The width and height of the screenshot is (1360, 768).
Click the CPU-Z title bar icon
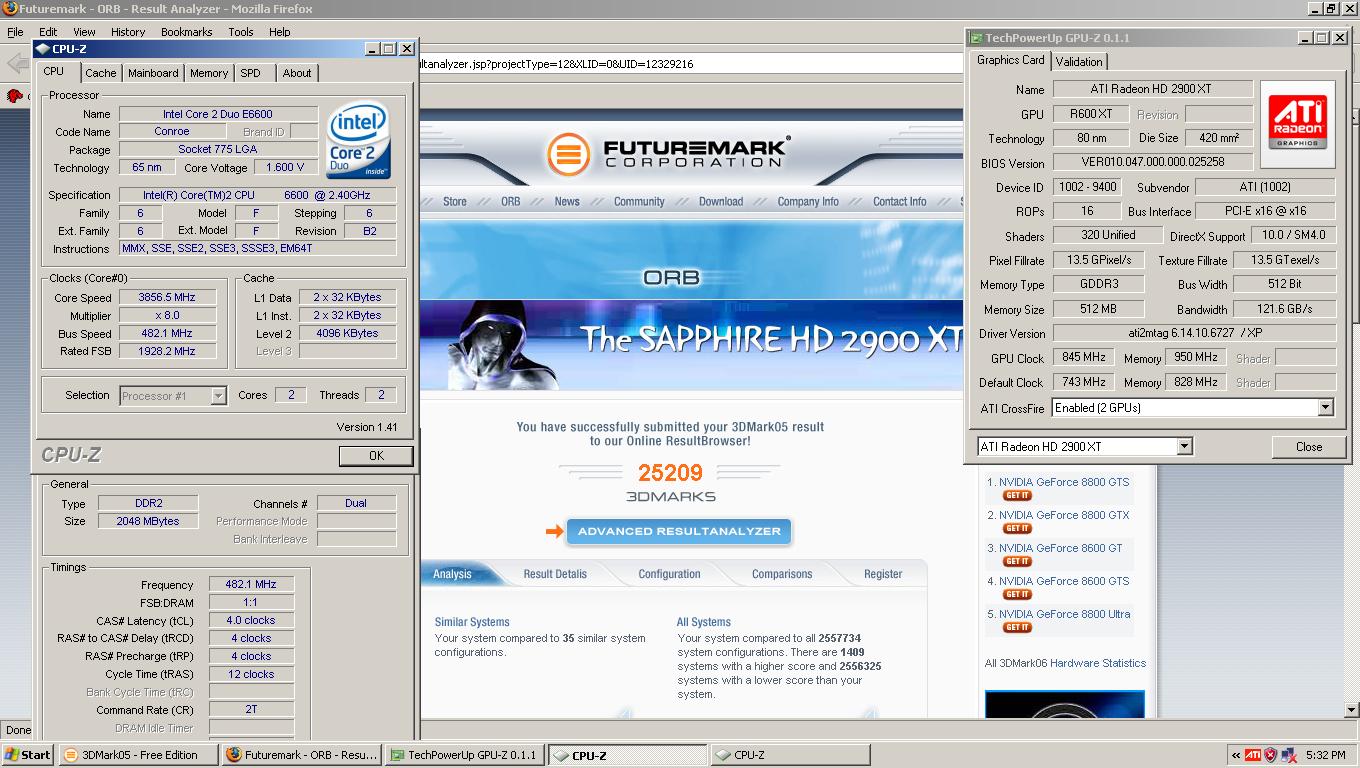click(42, 48)
